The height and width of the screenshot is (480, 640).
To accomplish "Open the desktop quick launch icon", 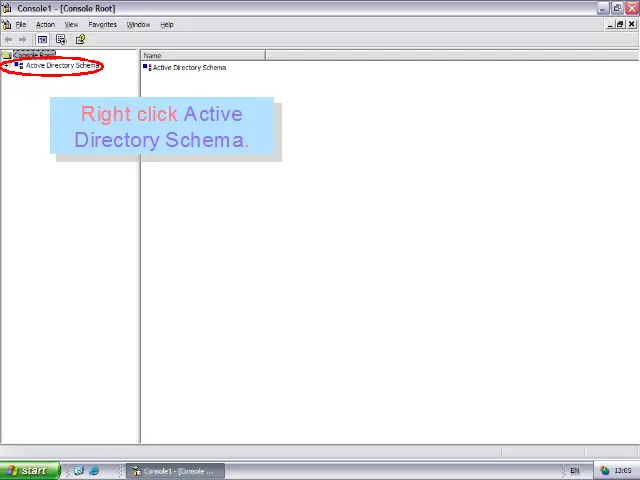I will (79, 471).
